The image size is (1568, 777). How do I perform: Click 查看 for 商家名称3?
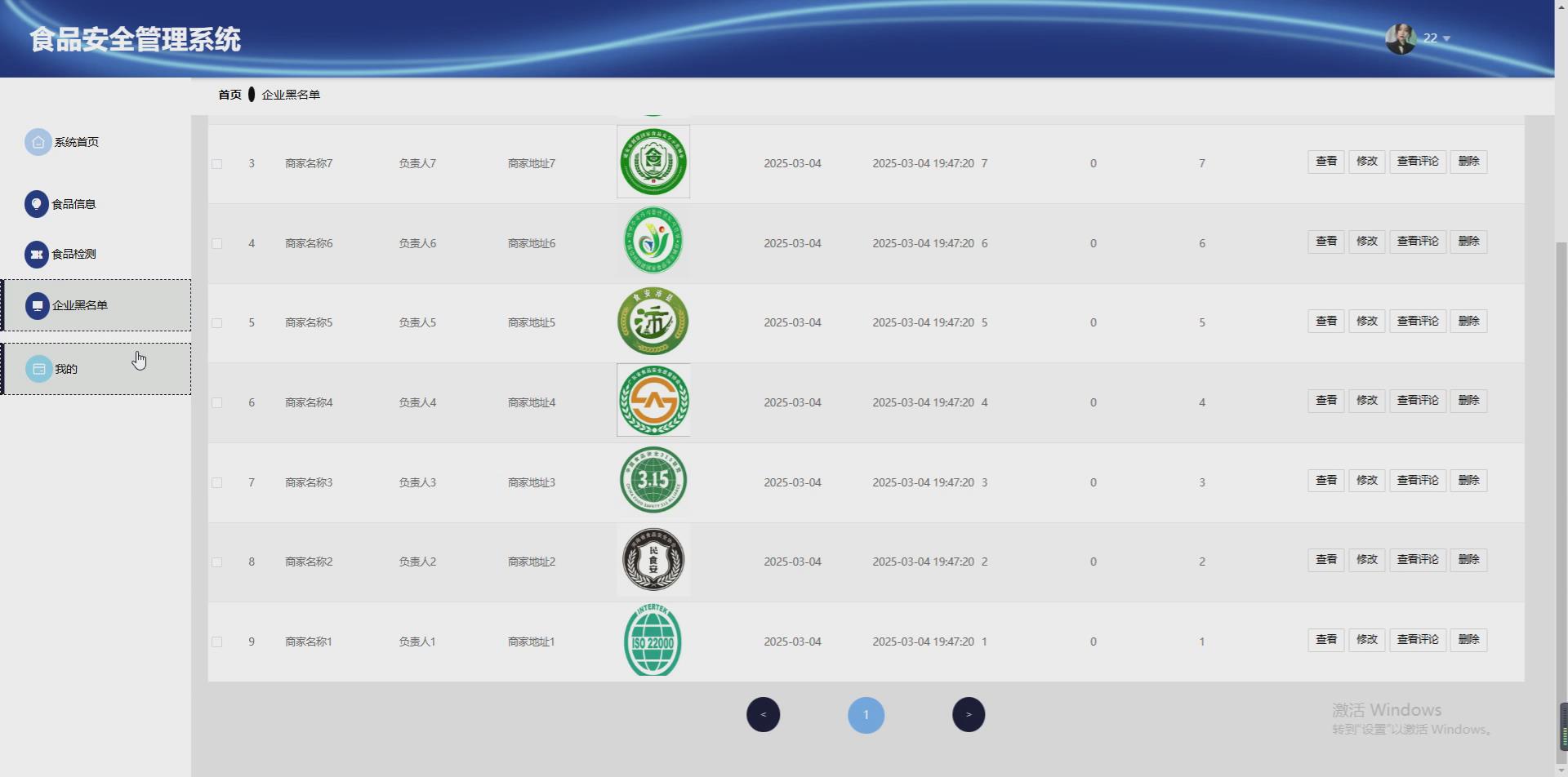point(1326,481)
